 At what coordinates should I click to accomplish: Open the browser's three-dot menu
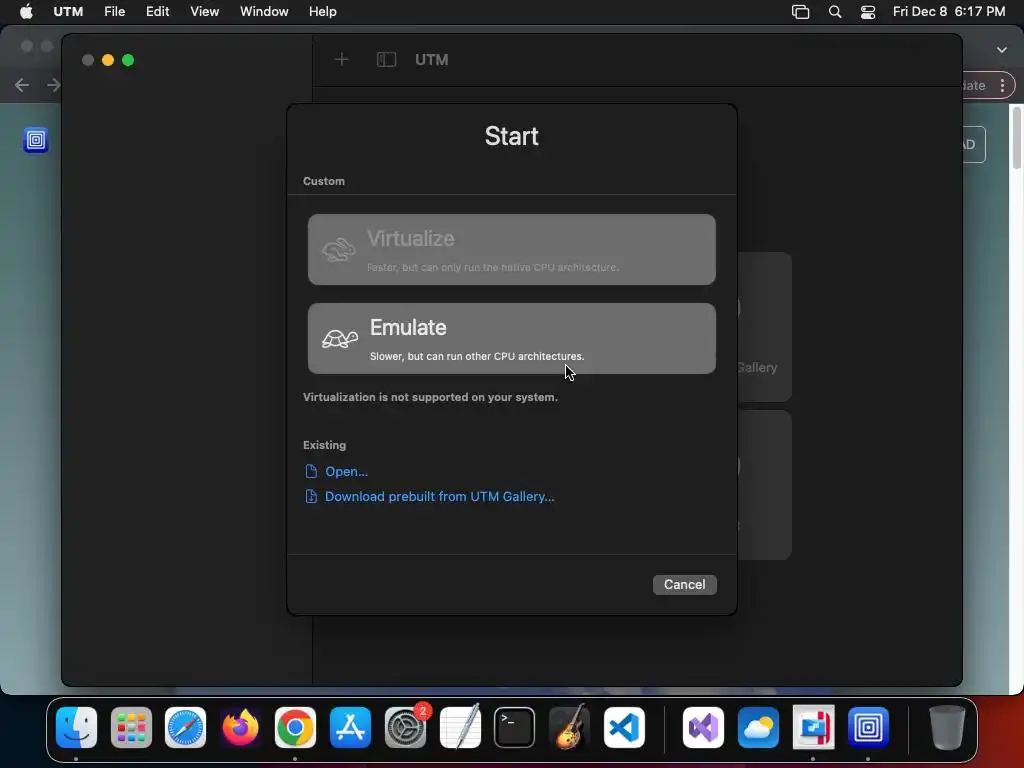click(x=1002, y=85)
